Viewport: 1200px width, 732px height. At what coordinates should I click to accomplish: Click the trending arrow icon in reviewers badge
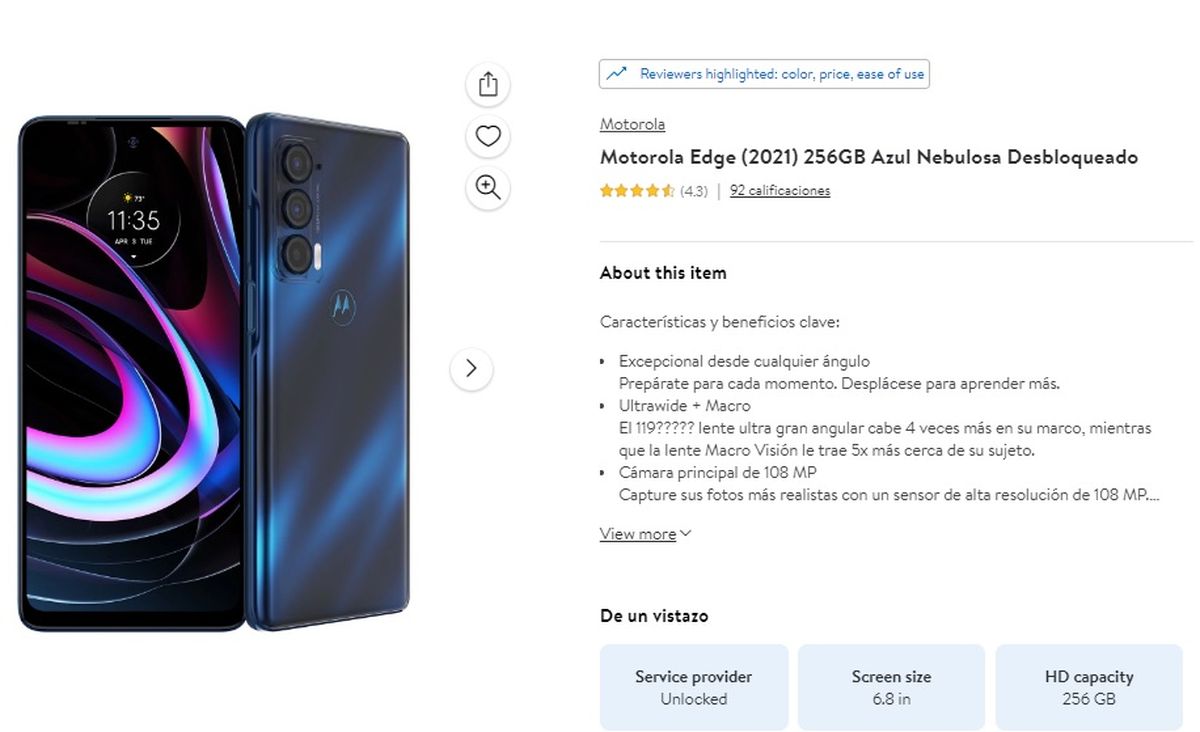pos(617,74)
